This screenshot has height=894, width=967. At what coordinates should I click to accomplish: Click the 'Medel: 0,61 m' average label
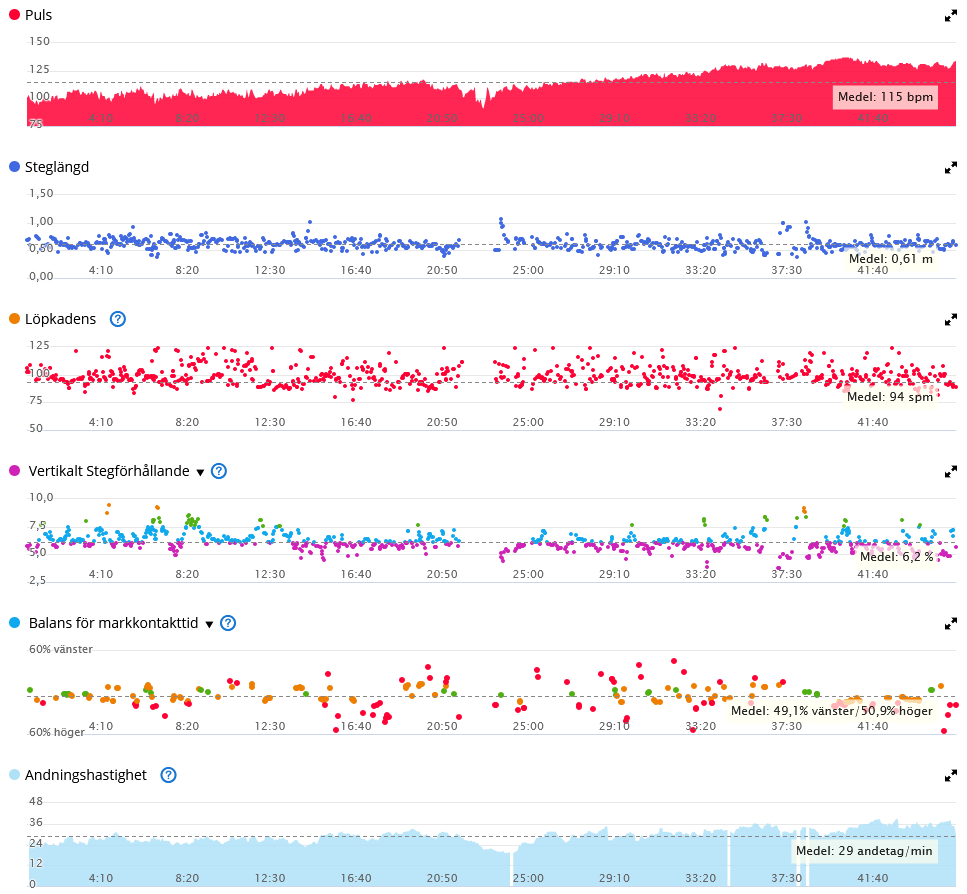(891, 259)
